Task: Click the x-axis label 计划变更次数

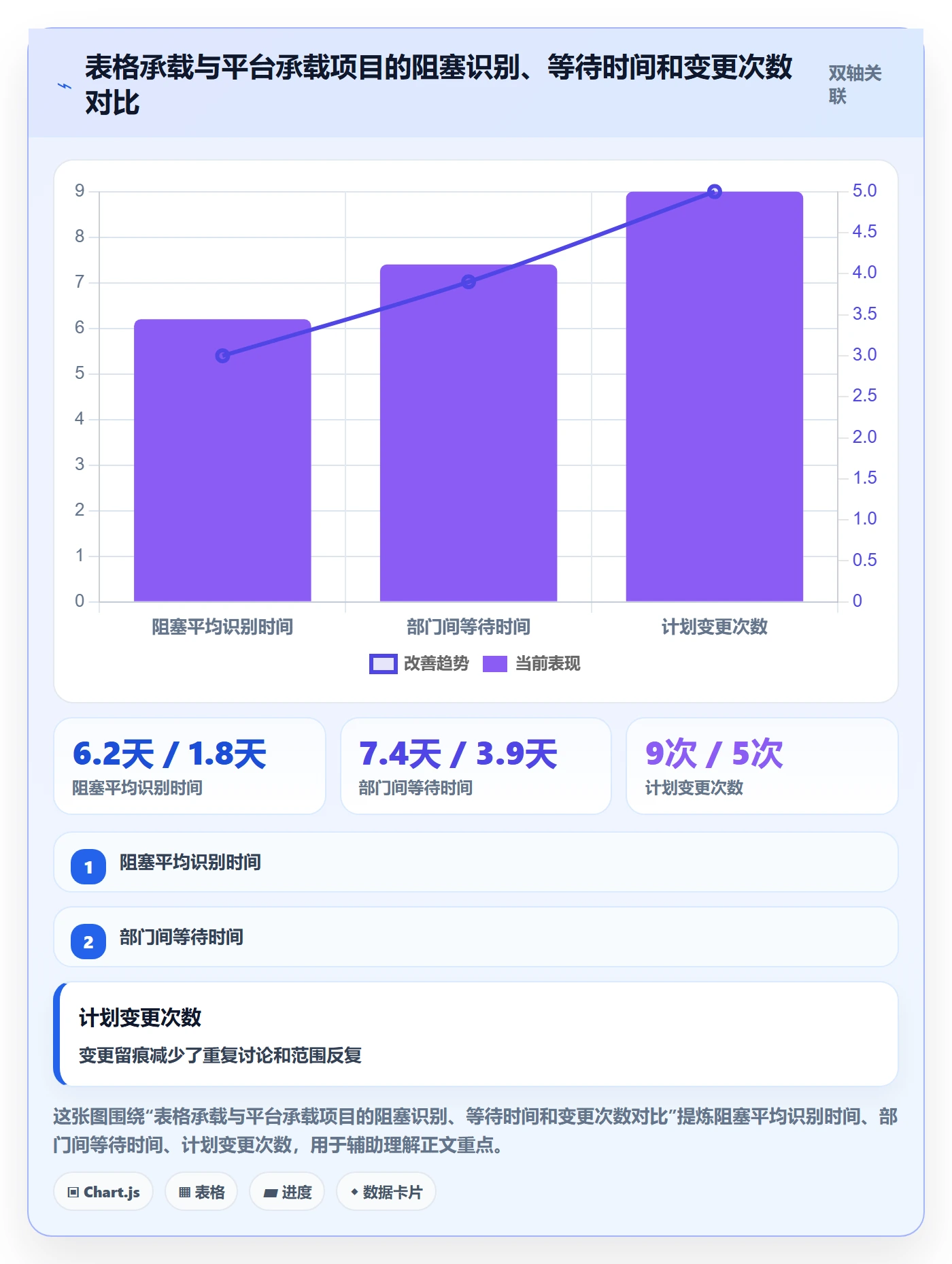Action: click(x=715, y=627)
